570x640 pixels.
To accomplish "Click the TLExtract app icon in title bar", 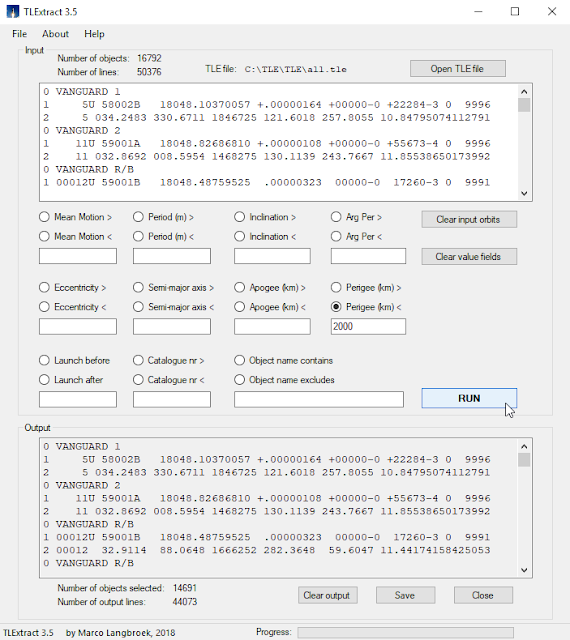I will (x=13, y=11).
